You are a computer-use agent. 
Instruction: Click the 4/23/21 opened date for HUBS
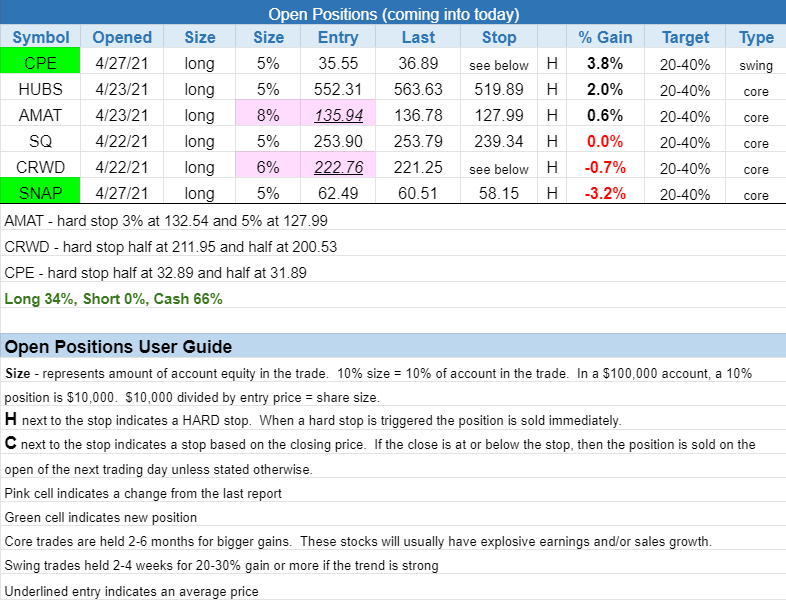(x=122, y=89)
